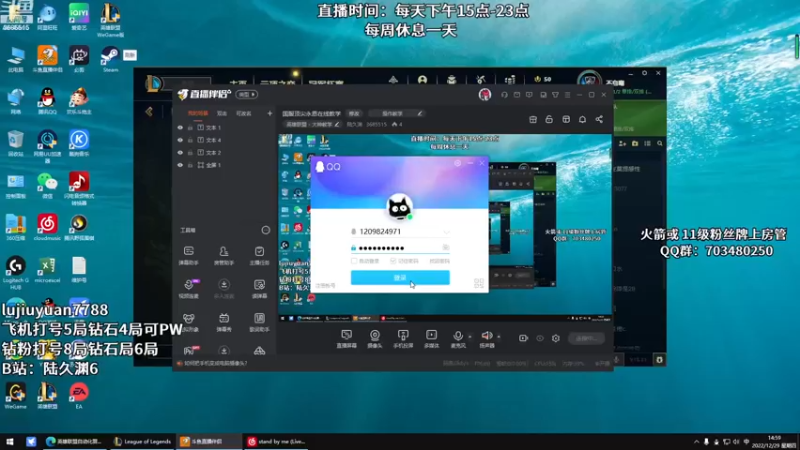The height and width of the screenshot is (450, 800).
Task: Click the 微信 WeChat desktop icon
Action: tap(47, 185)
